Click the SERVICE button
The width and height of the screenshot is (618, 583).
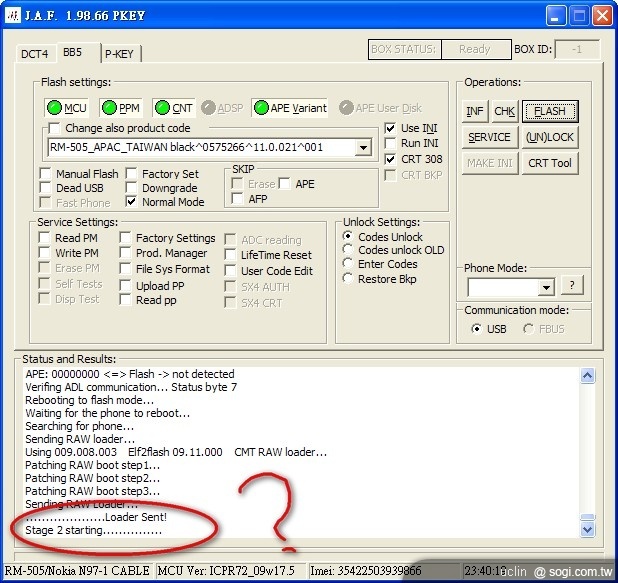coord(490,137)
